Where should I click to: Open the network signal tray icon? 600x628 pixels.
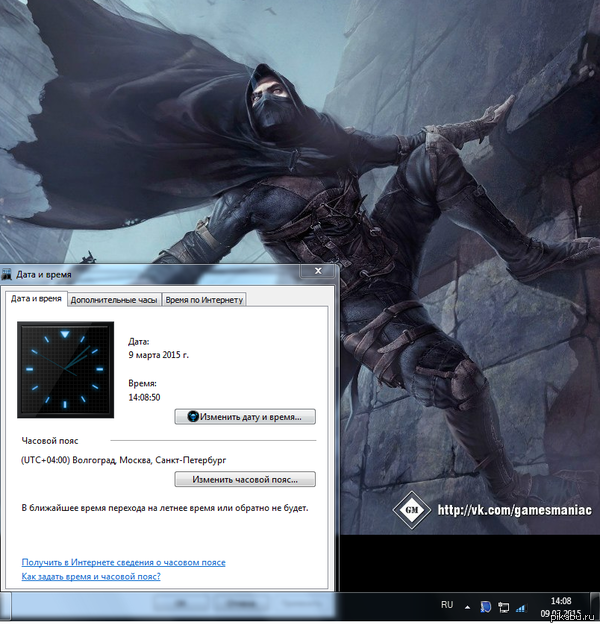click(x=521, y=608)
